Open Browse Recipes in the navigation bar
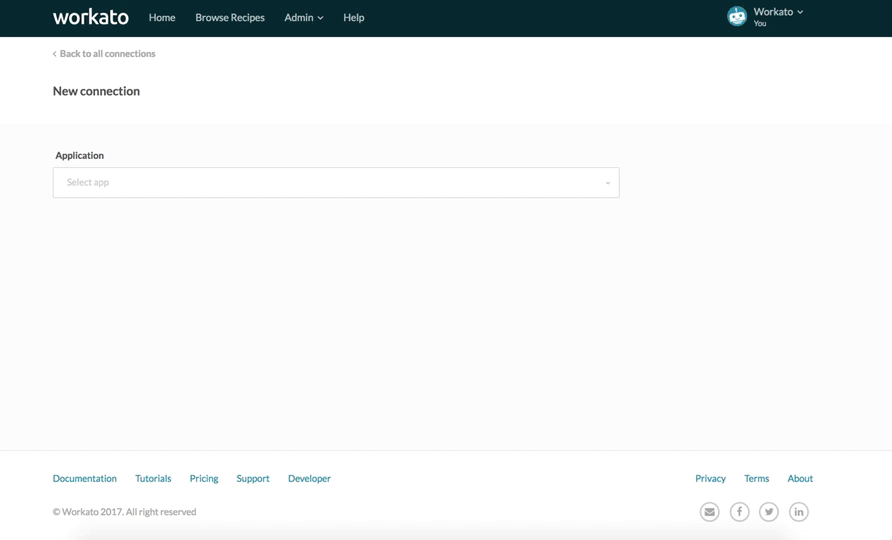The image size is (892, 540). [230, 18]
